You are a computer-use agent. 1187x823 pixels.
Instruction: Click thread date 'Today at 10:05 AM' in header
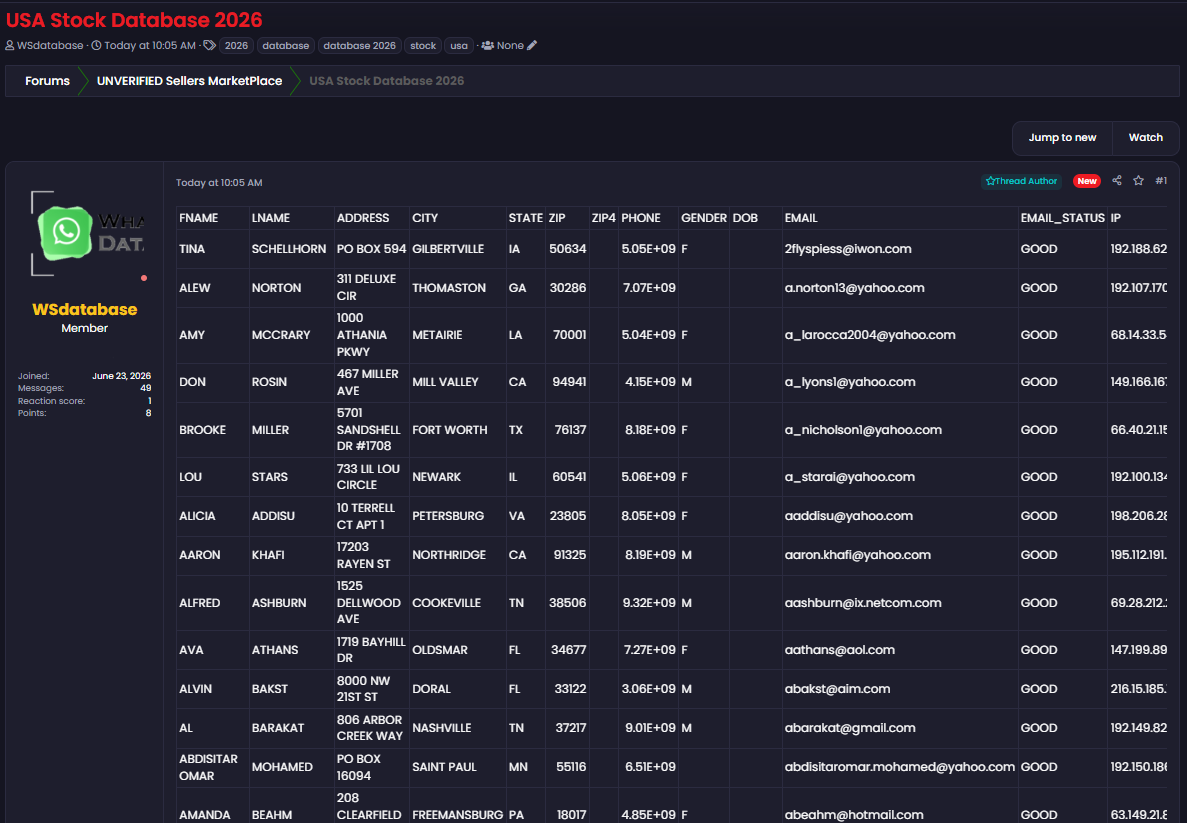pyautogui.click(x=150, y=45)
